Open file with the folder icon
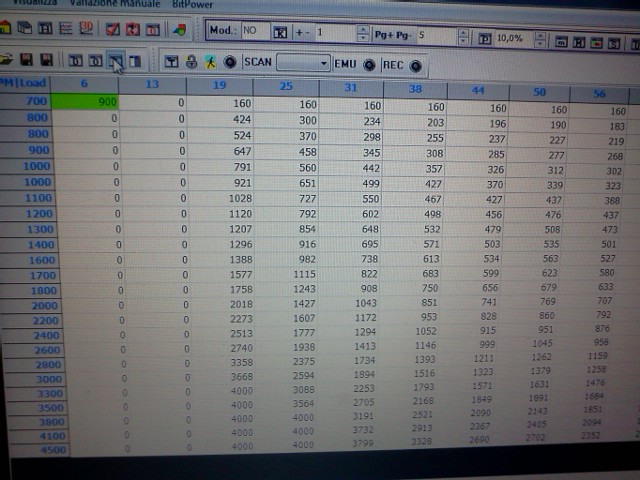Image resolution: width=640 pixels, height=480 pixels. [6, 60]
